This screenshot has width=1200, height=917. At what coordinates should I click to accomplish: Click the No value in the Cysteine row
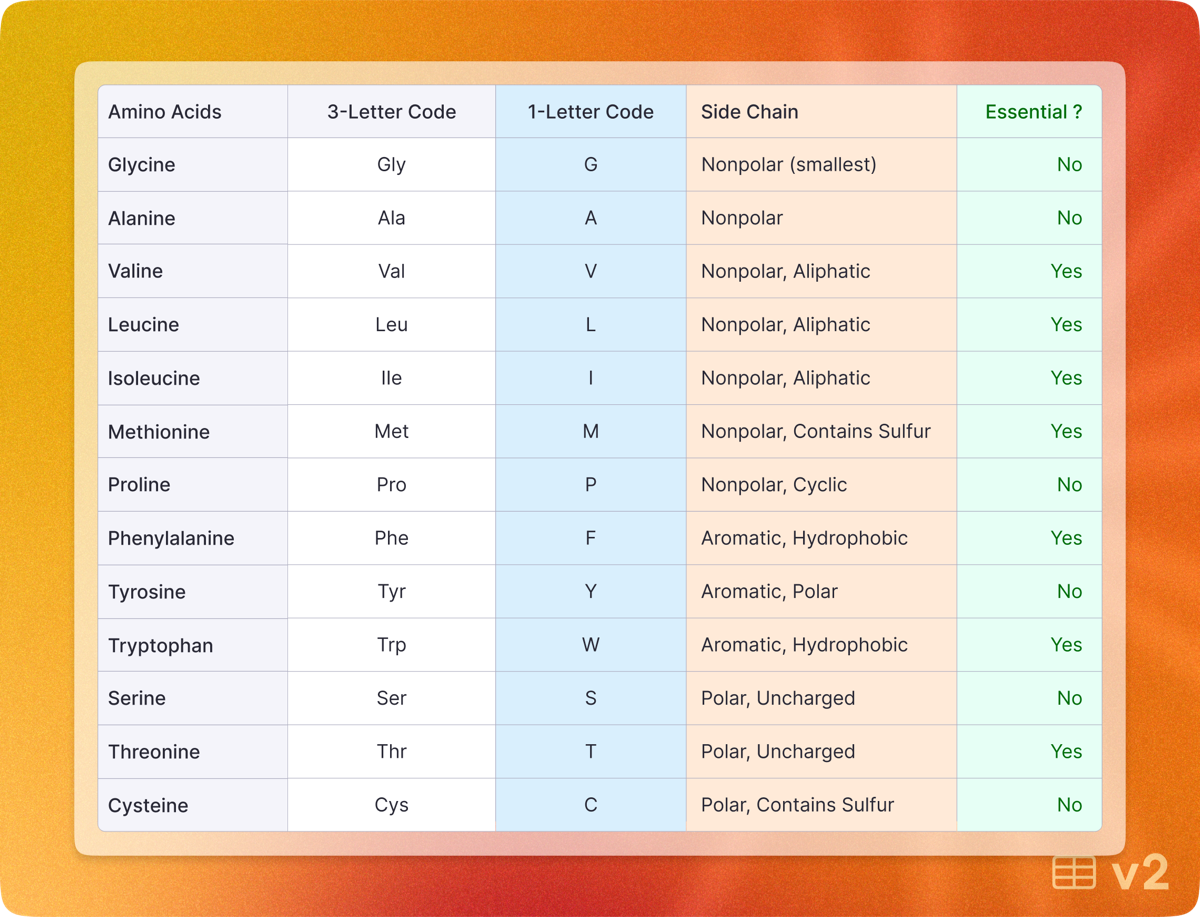point(1069,805)
